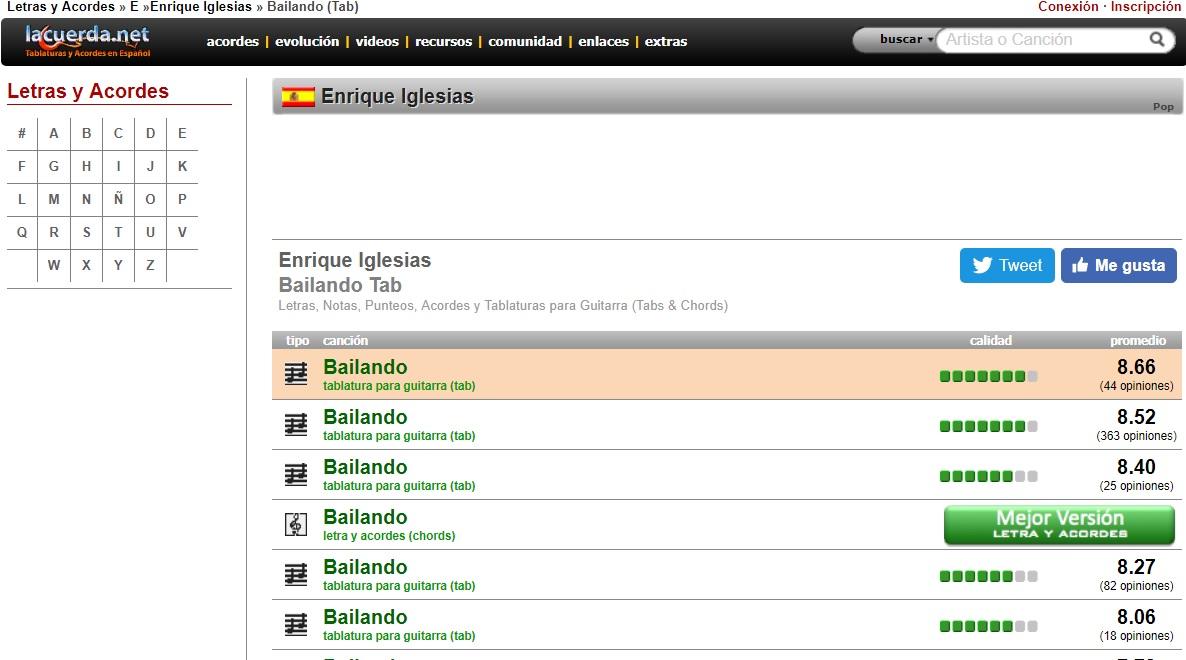1186x660 pixels.
Task: Click the tab icon of the 8.66 Bailando row
Action: pos(296,374)
